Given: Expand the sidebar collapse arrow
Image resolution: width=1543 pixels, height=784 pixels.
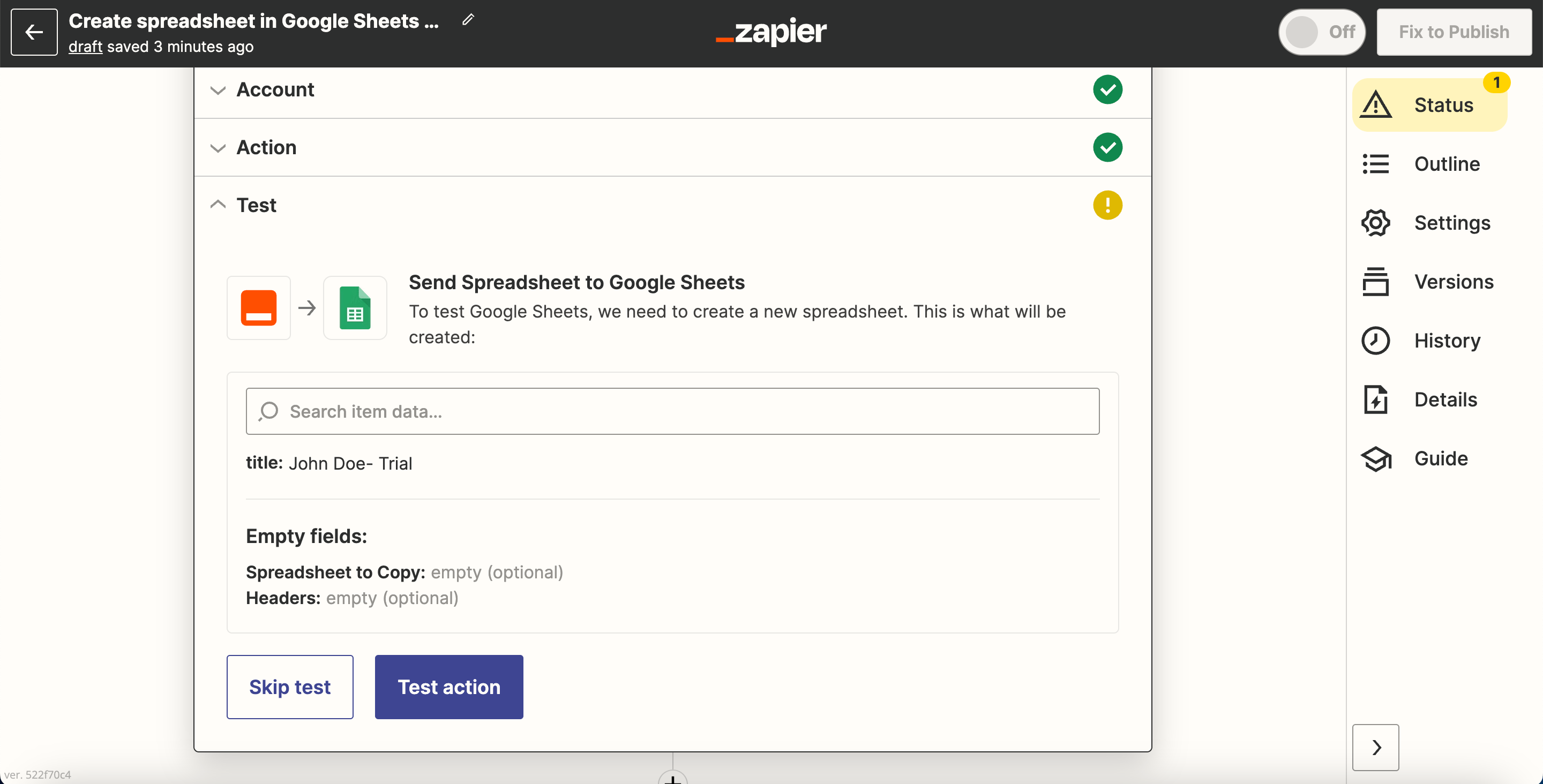Looking at the screenshot, I should click(1378, 746).
